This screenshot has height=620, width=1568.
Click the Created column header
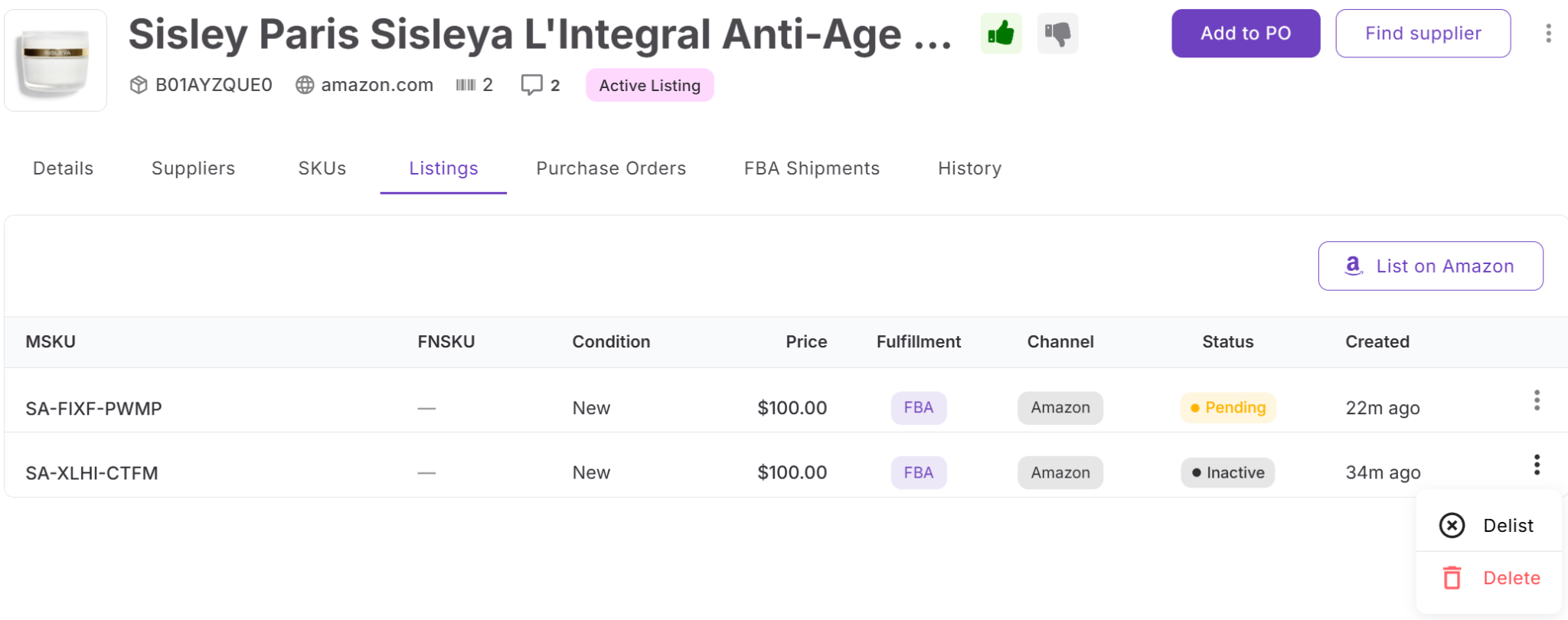click(1377, 341)
